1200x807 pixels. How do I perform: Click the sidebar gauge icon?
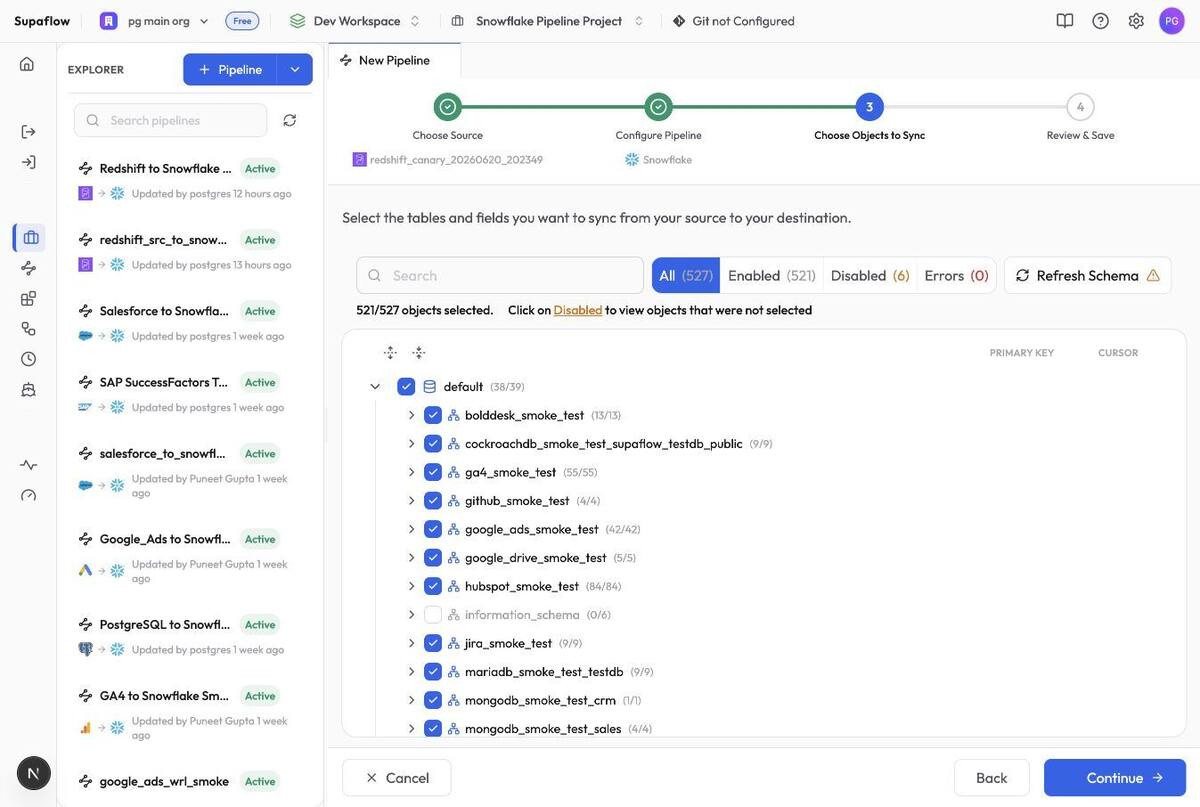[x=28, y=495]
